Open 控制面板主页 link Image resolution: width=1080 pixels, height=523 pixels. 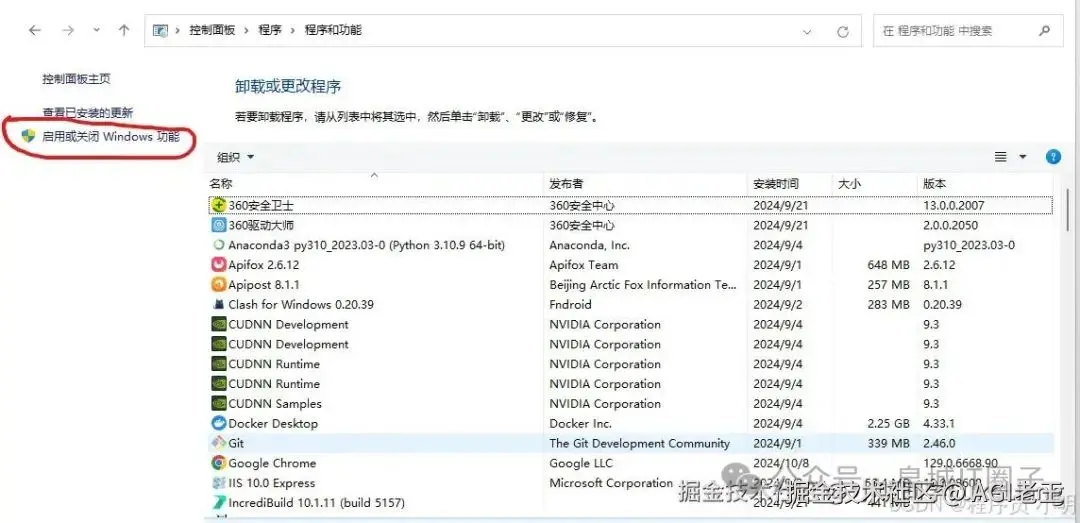click(x=76, y=79)
